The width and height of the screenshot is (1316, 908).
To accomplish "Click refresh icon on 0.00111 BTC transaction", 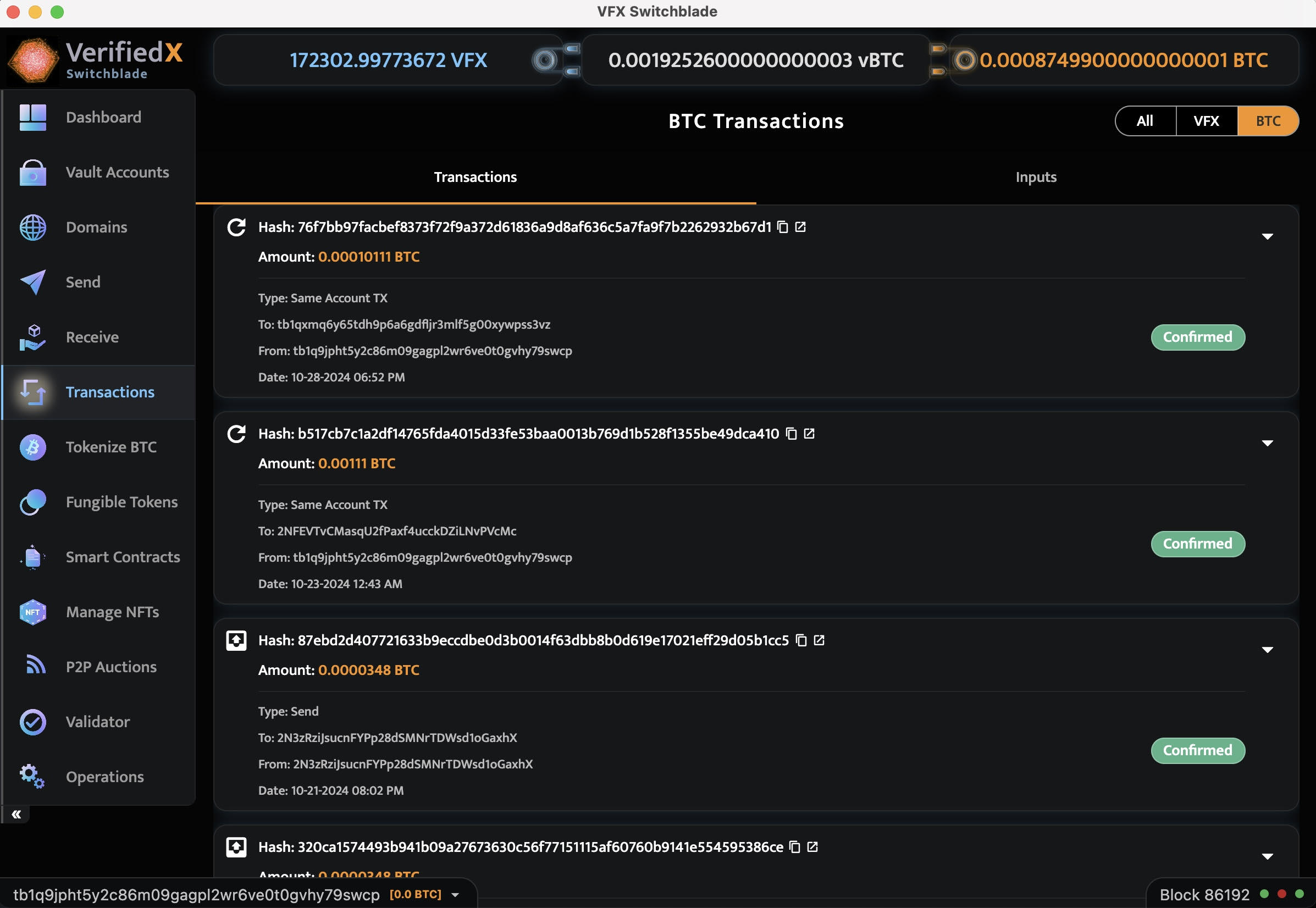I will (x=236, y=434).
